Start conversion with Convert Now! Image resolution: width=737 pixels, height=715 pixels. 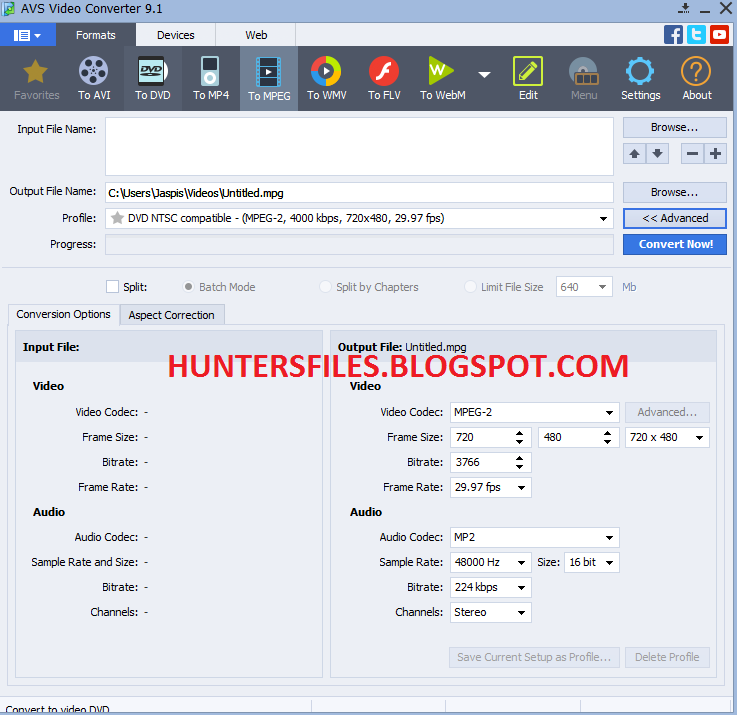(x=674, y=244)
